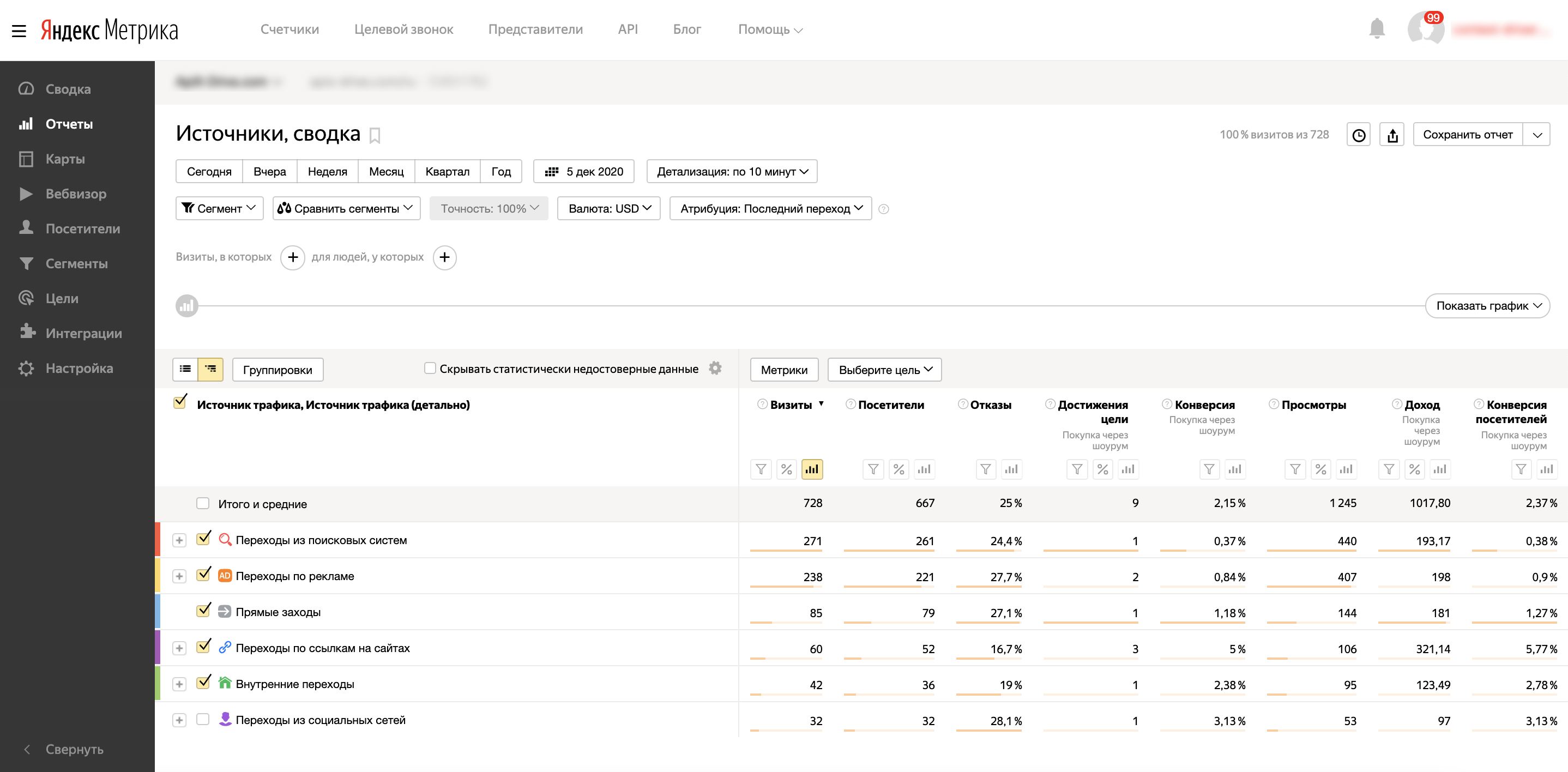Select the Неделя period tab
The image size is (1568, 772).
click(x=328, y=171)
